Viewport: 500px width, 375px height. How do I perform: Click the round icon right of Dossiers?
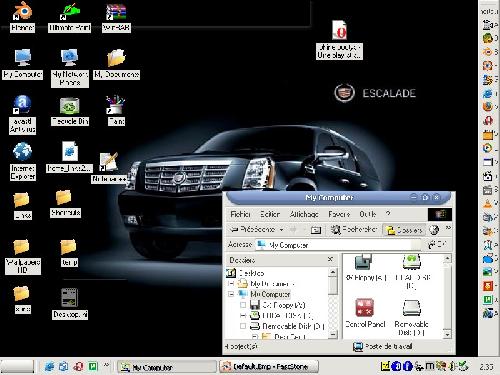pos(434,230)
